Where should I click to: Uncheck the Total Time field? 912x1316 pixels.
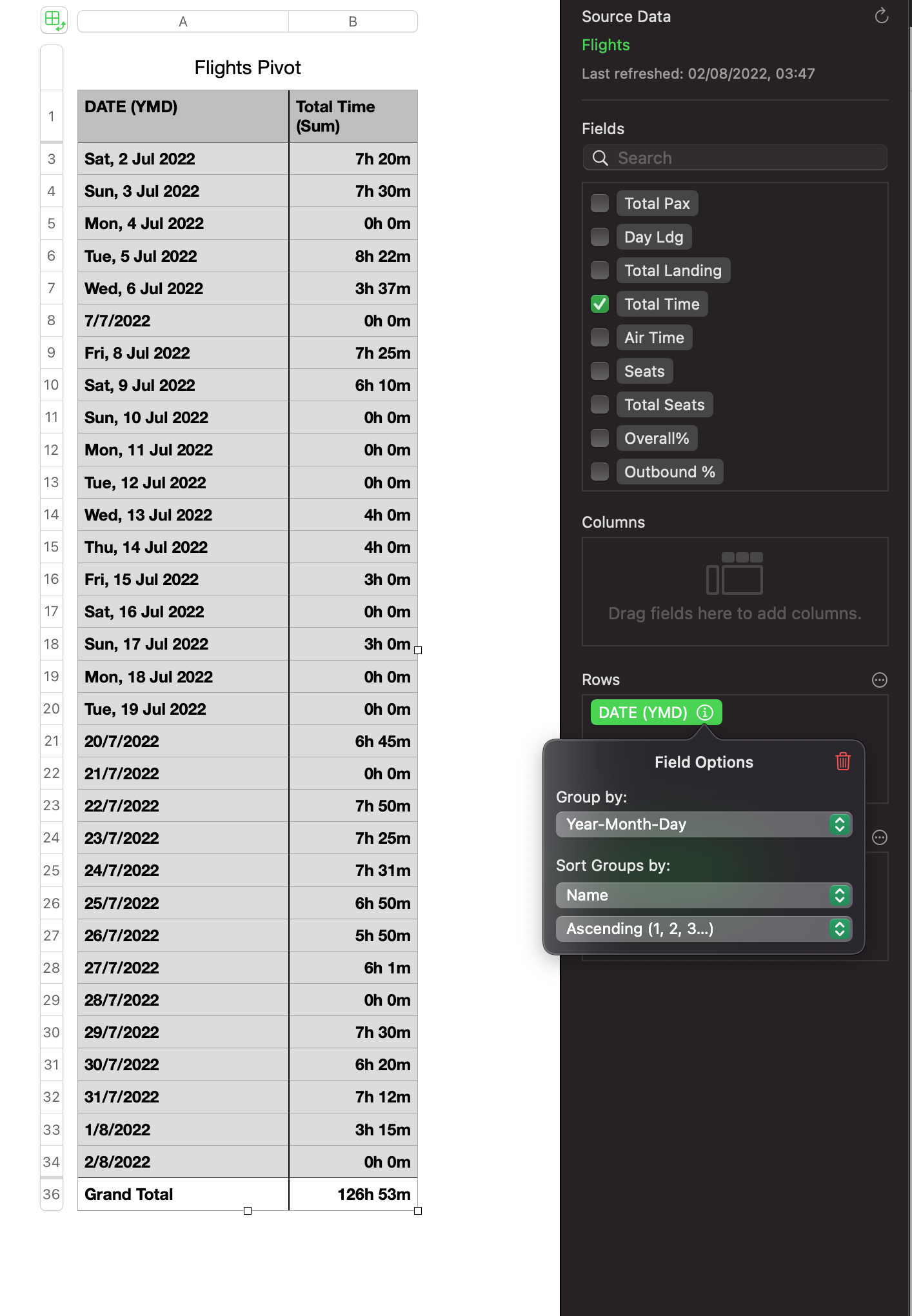click(600, 304)
